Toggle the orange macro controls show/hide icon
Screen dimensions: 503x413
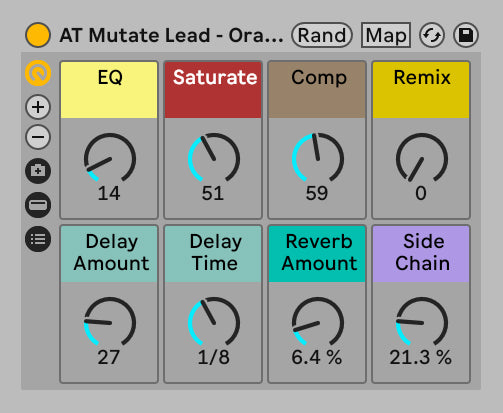pos(38,73)
